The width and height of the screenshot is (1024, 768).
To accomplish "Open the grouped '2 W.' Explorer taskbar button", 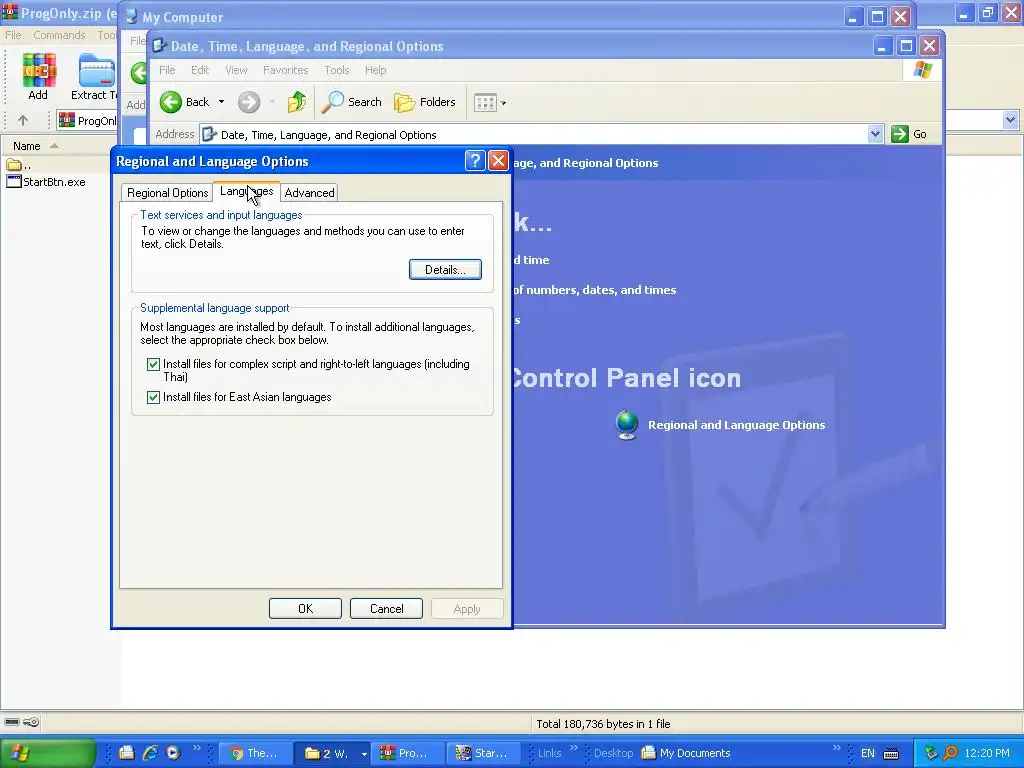I will [332, 754].
